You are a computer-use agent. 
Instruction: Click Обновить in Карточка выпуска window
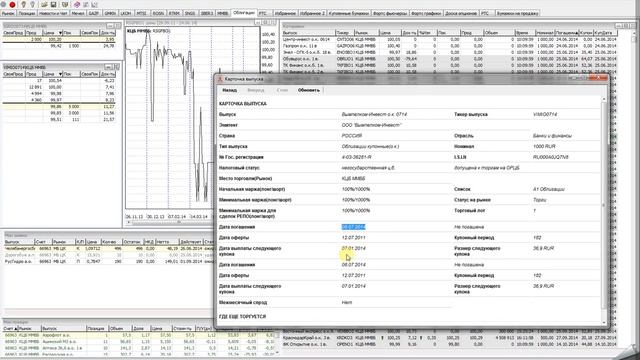point(309,90)
